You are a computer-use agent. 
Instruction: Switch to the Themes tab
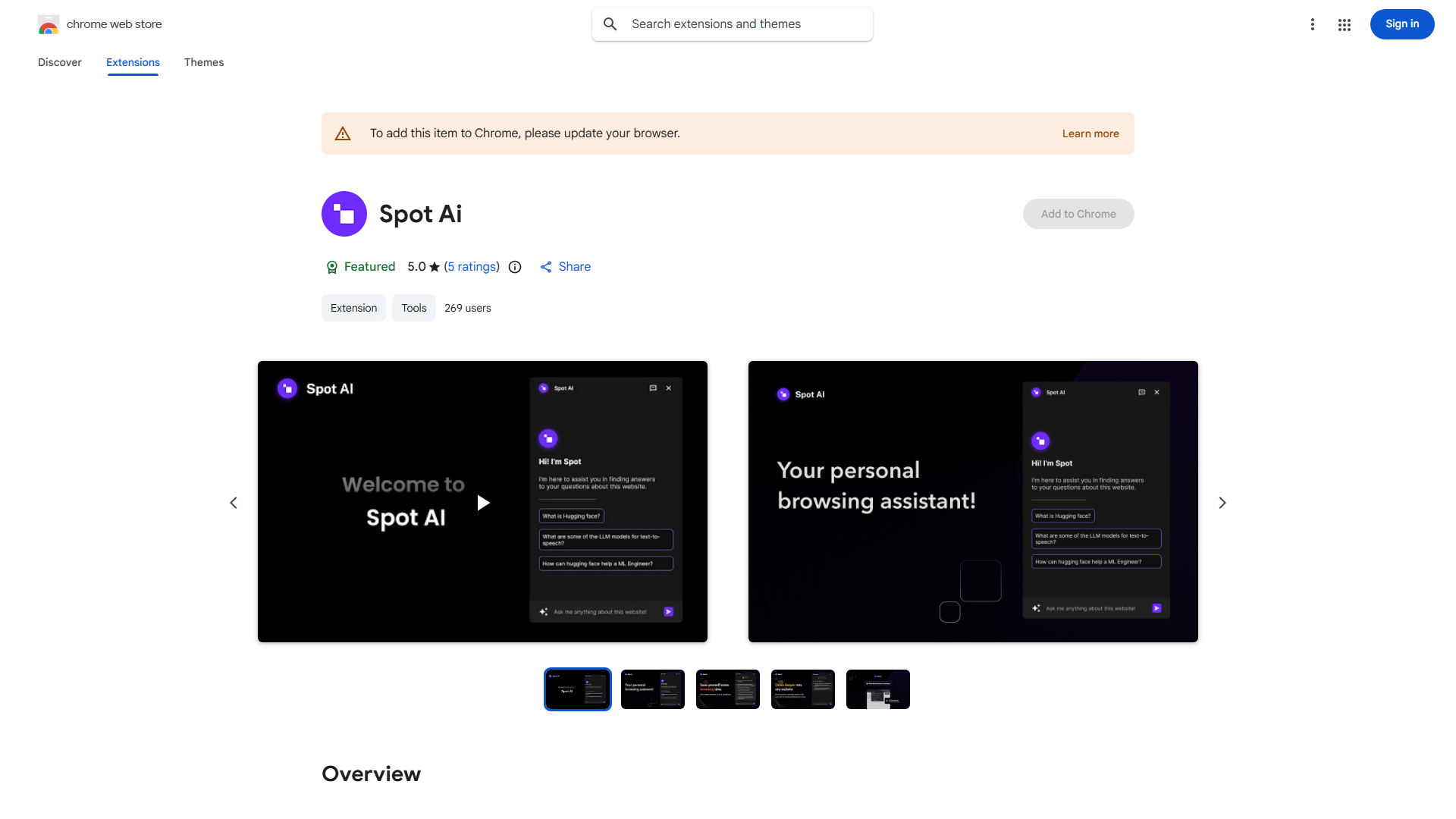tap(204, 62)
